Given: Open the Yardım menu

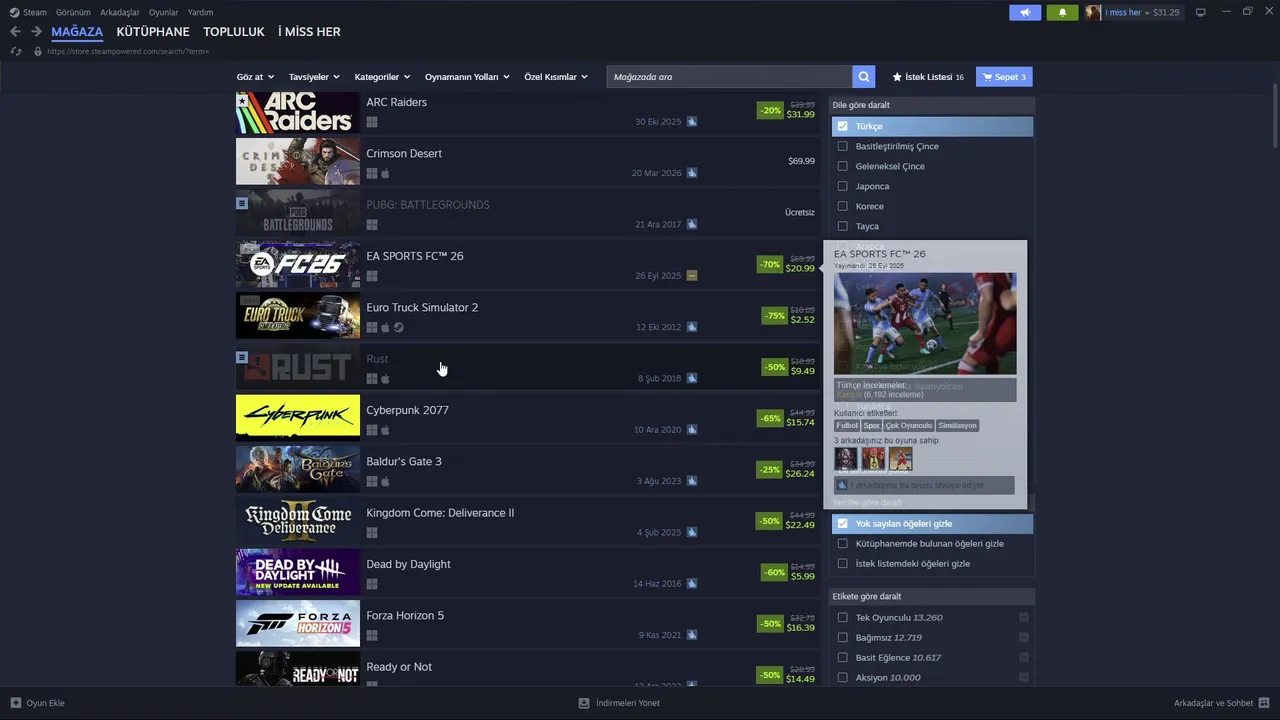Looking at the screenshot, I should (x=200, y=12).
